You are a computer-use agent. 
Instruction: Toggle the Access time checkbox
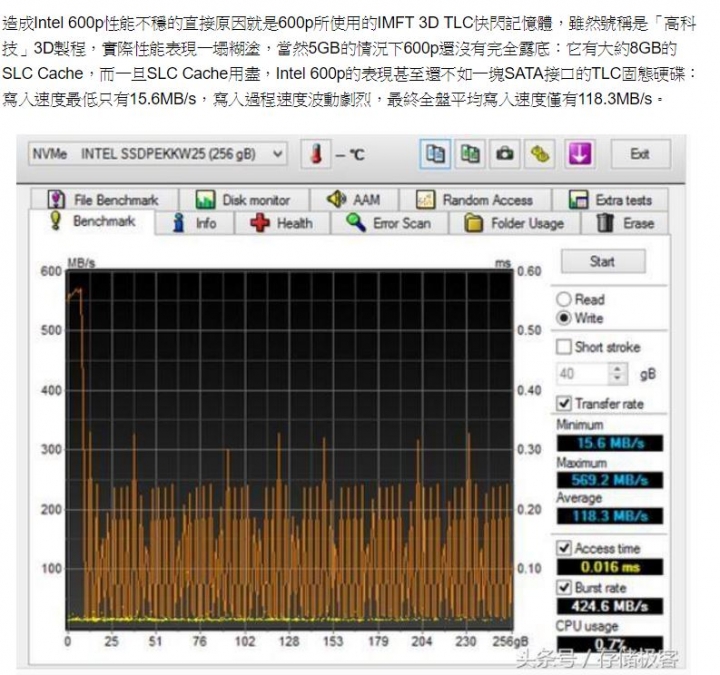point(564,548)
